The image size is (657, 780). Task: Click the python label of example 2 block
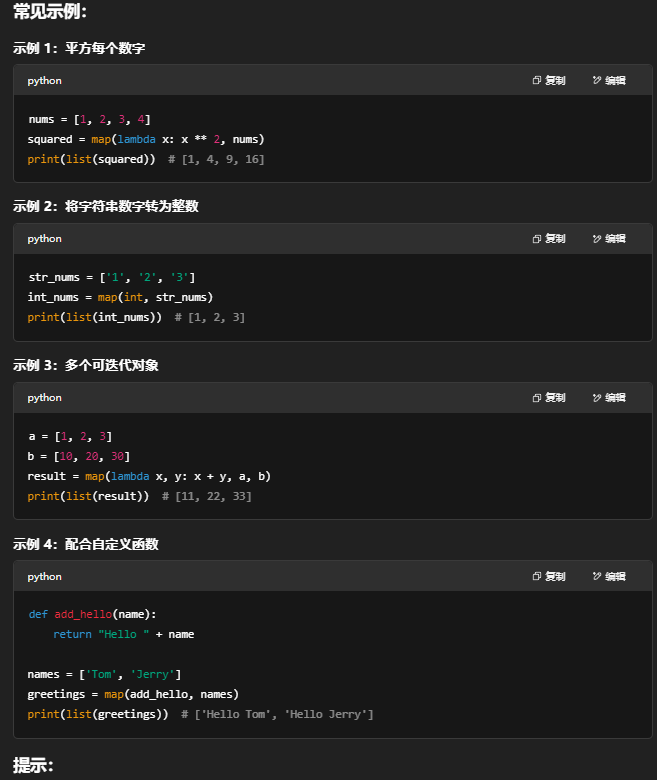coord(44,239)
